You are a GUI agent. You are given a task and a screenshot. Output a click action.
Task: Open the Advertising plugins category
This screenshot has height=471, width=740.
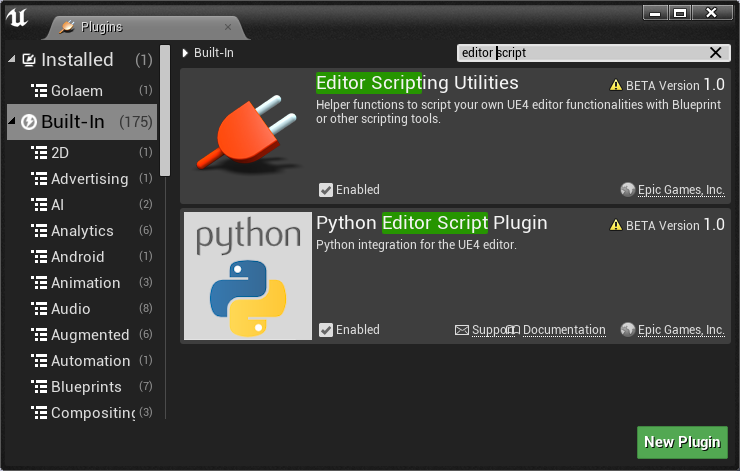click(82, 178)
